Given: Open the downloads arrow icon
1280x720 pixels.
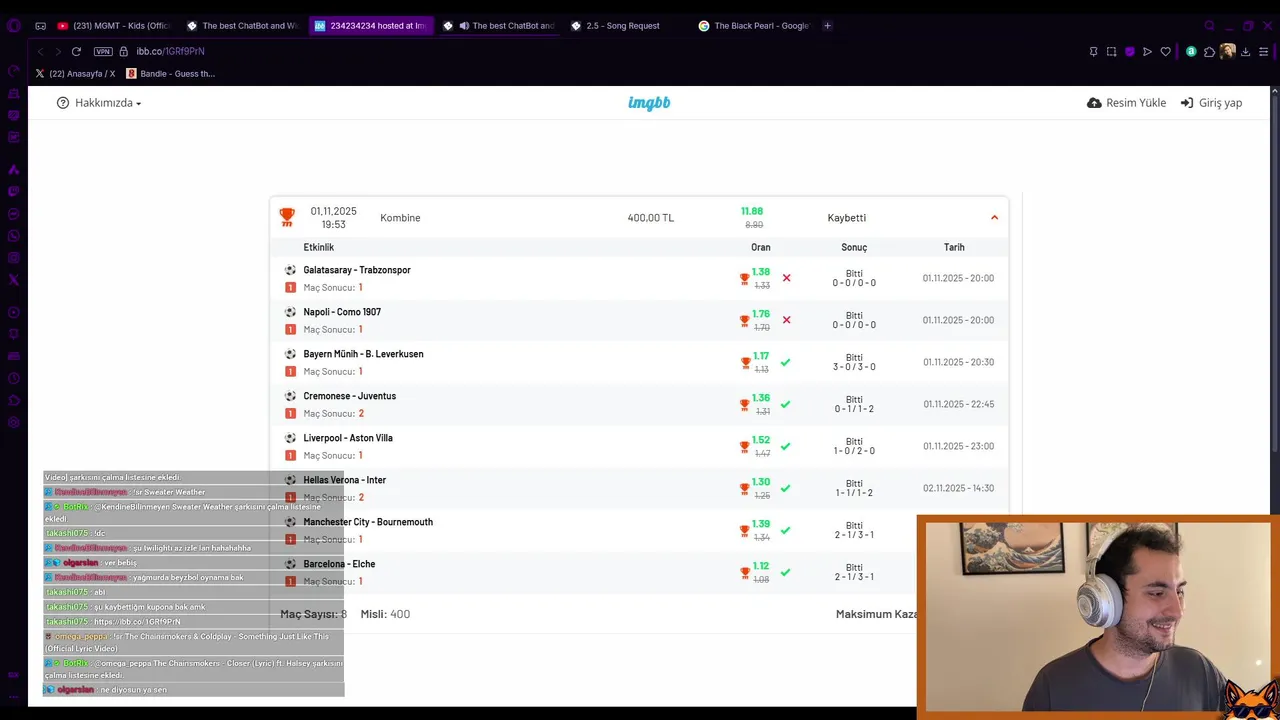Looking at the screenshot, I should pos(1245,52).
